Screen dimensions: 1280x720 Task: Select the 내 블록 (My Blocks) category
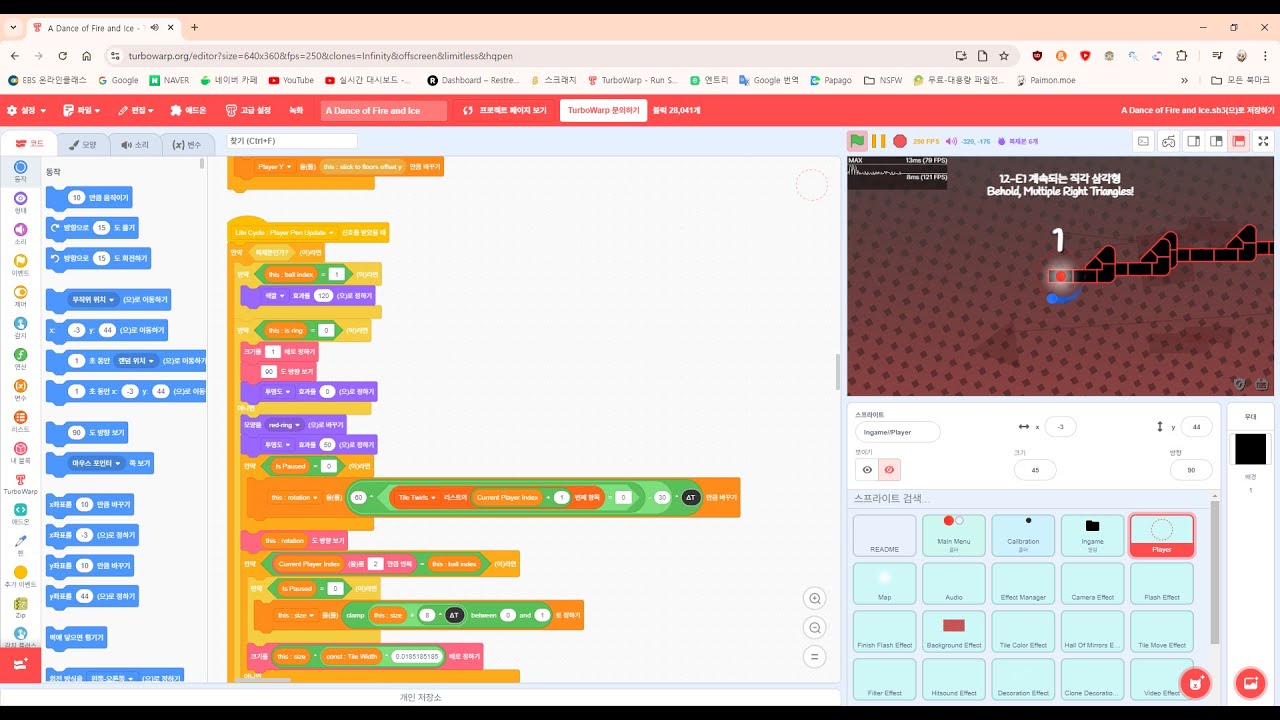tap(20, 453)
